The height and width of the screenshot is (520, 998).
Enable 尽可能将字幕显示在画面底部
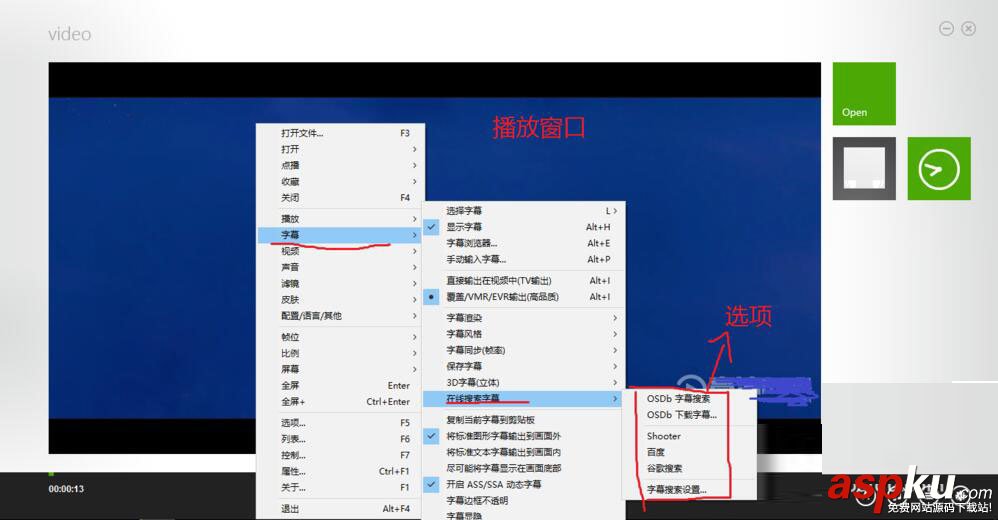point(525,468)
